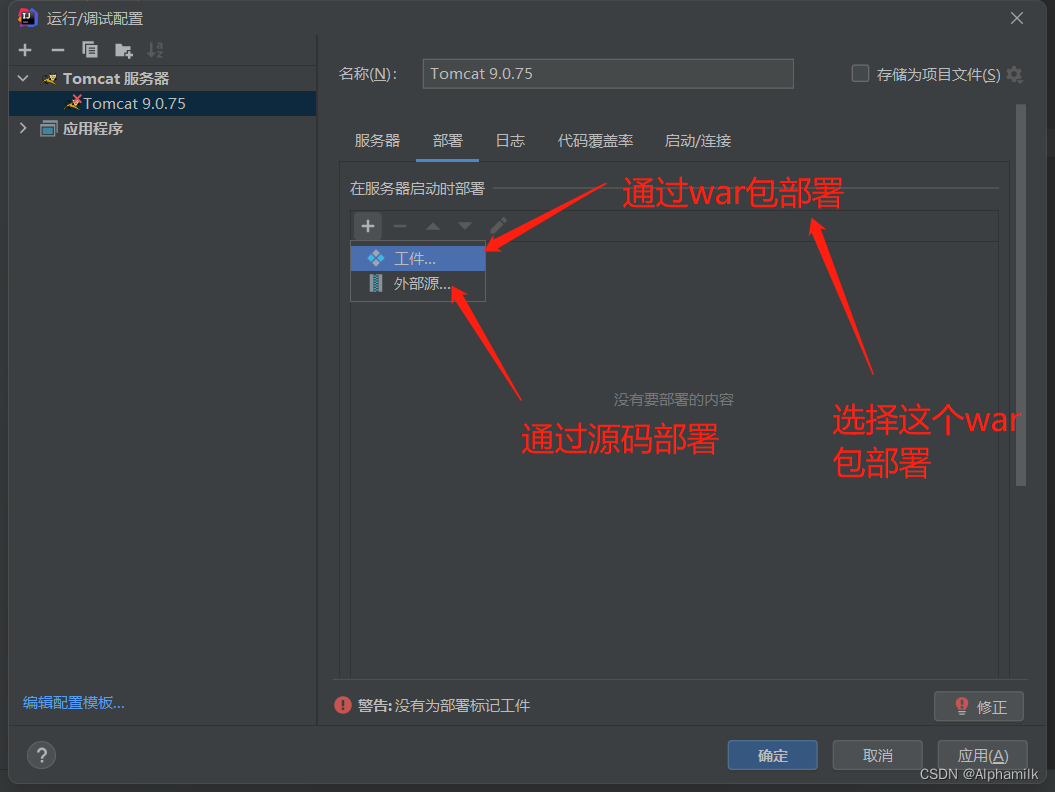Click the 确定 button
The width and height of the screenshot is (1055, 792).
772,755
